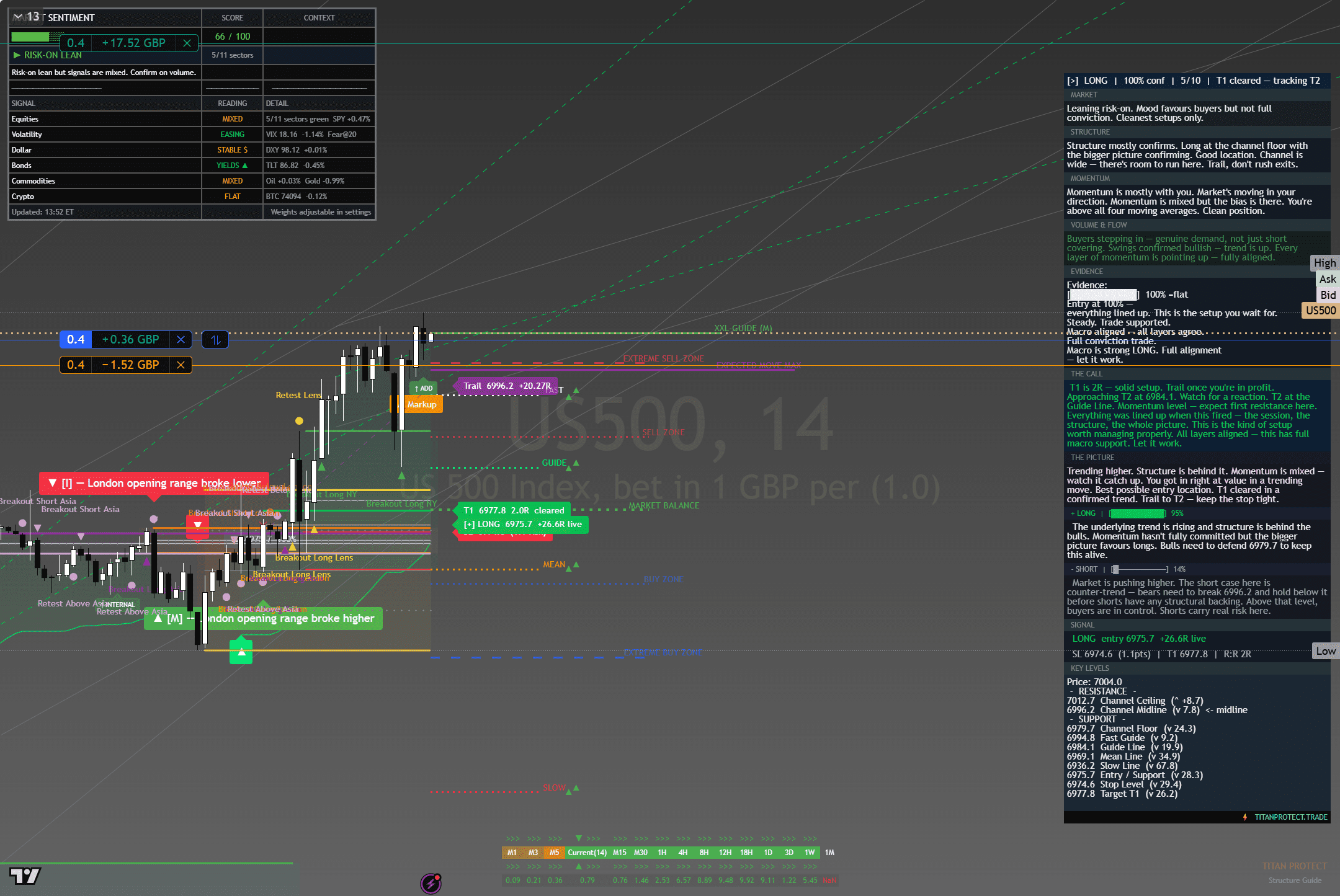Viewport: 1340px width, 896px height.
Task: Click the green up-arrow buy signal marker
Action: click(241, 652)
